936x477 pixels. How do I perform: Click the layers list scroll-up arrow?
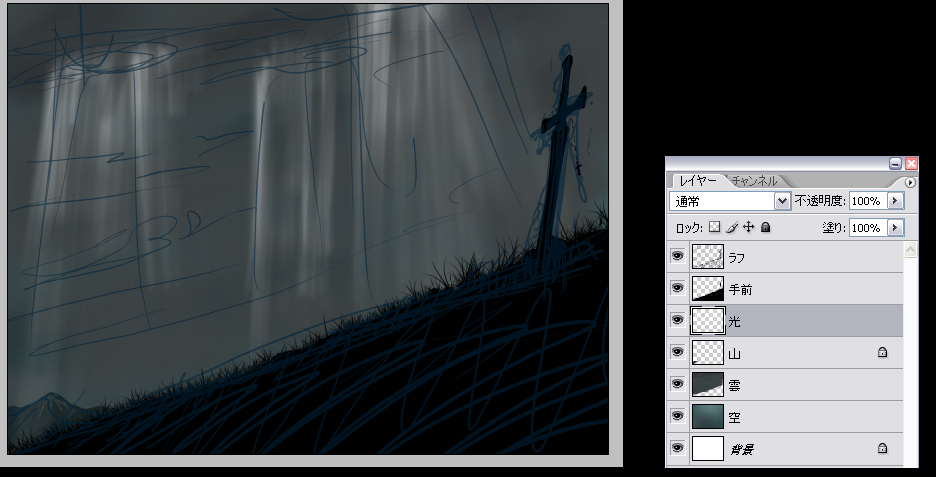(910, 249)
